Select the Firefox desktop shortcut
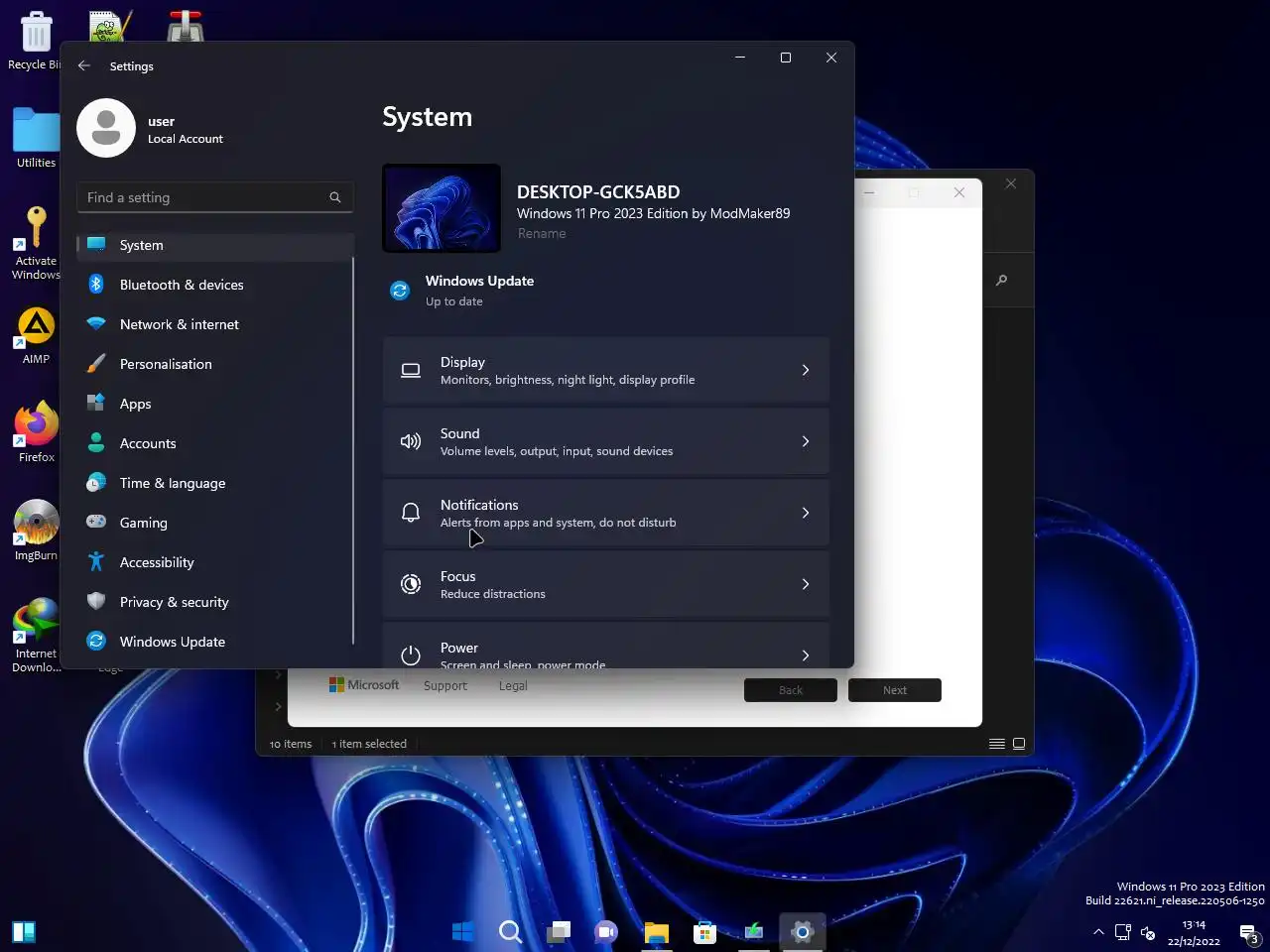This screenshot has height=952, width=1270. 36,433
